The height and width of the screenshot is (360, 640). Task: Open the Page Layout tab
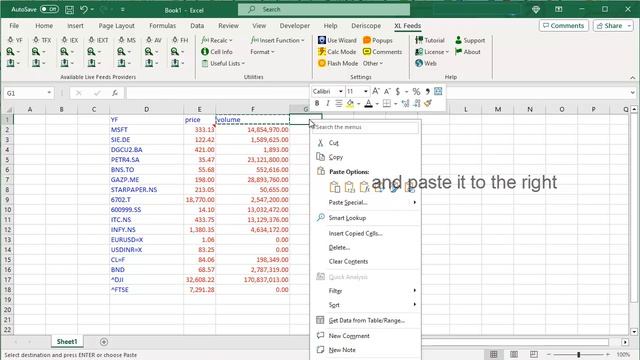116,26
